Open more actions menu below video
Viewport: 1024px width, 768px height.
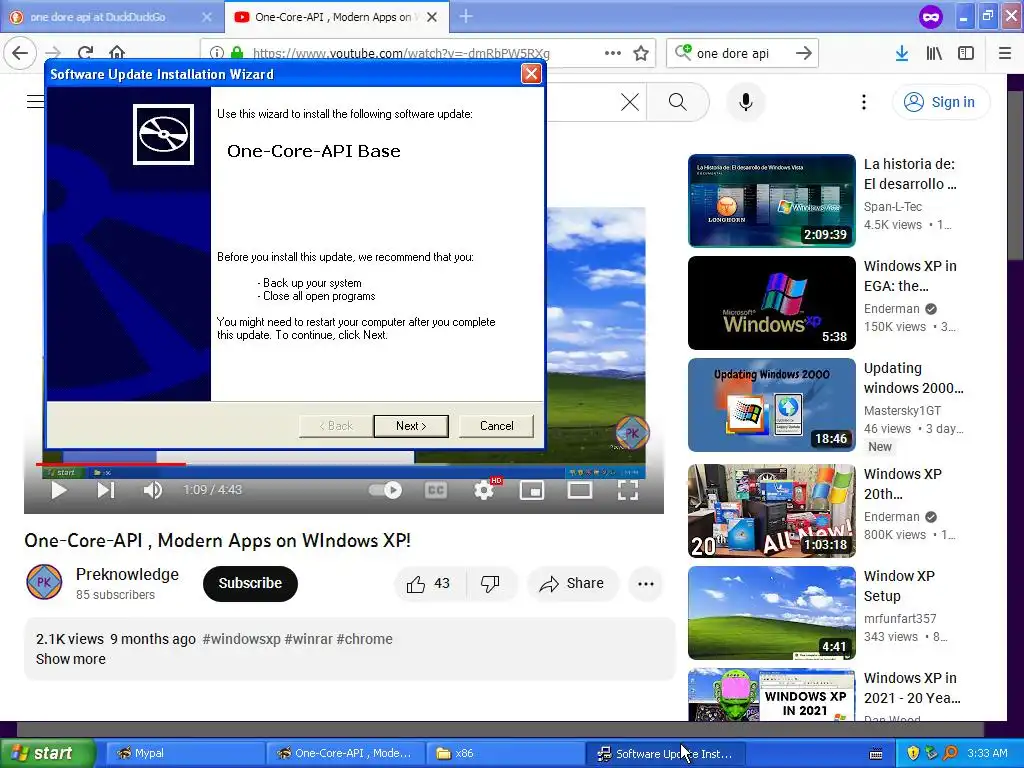tap(646, 584)
